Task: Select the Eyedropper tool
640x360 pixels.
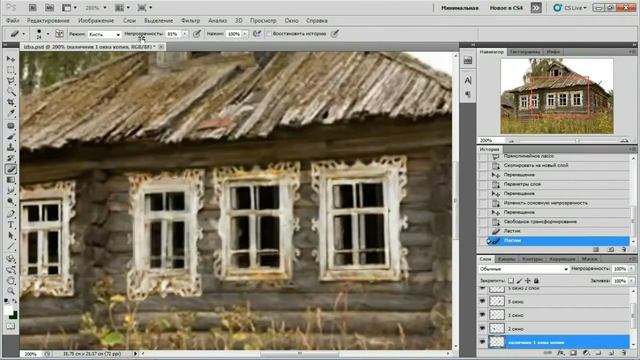Action: [x=11, y=113]
